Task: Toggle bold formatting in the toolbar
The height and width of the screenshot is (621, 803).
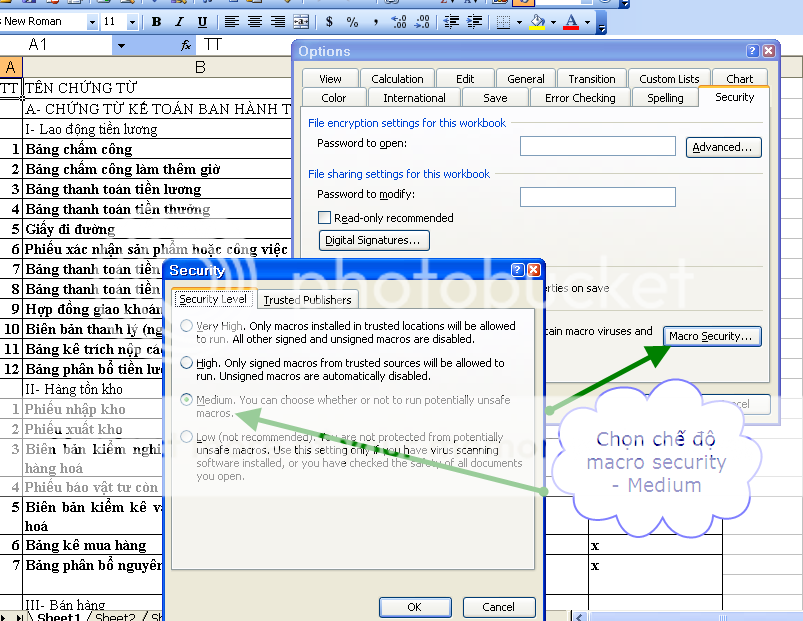Action: click(x=156, y=21)
